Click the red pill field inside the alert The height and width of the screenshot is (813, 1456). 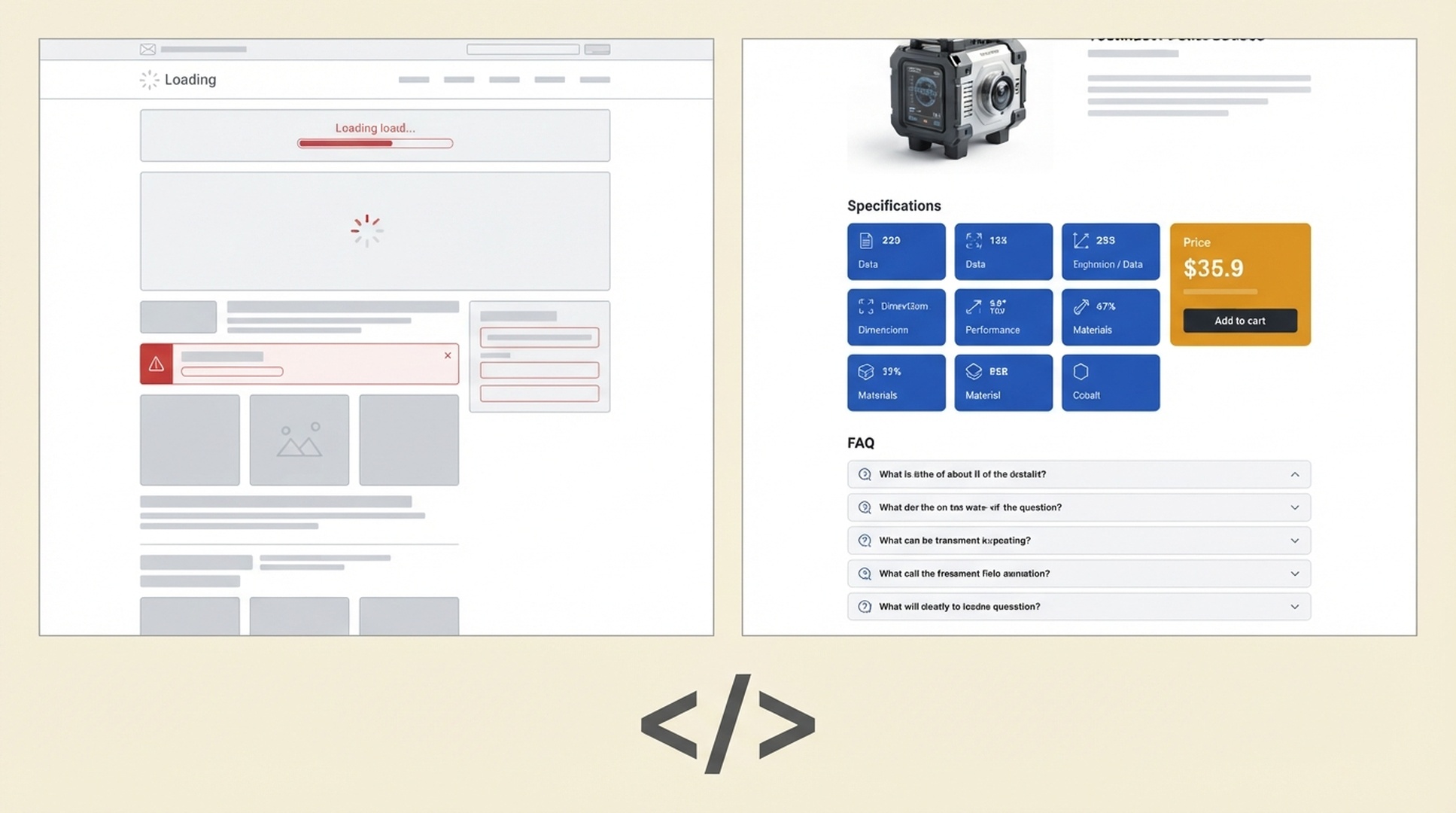(232, 371)
